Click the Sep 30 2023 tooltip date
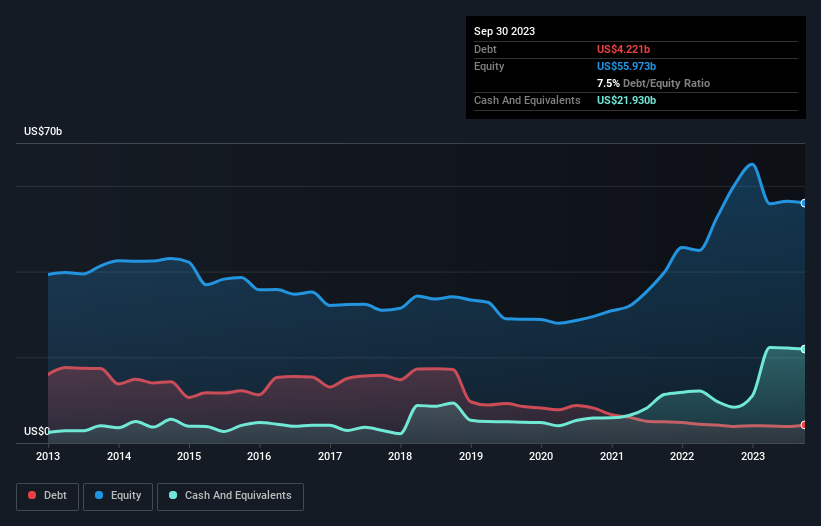Image resolution: width=821 pixels, height=526 pixels. tap(504, 31)
